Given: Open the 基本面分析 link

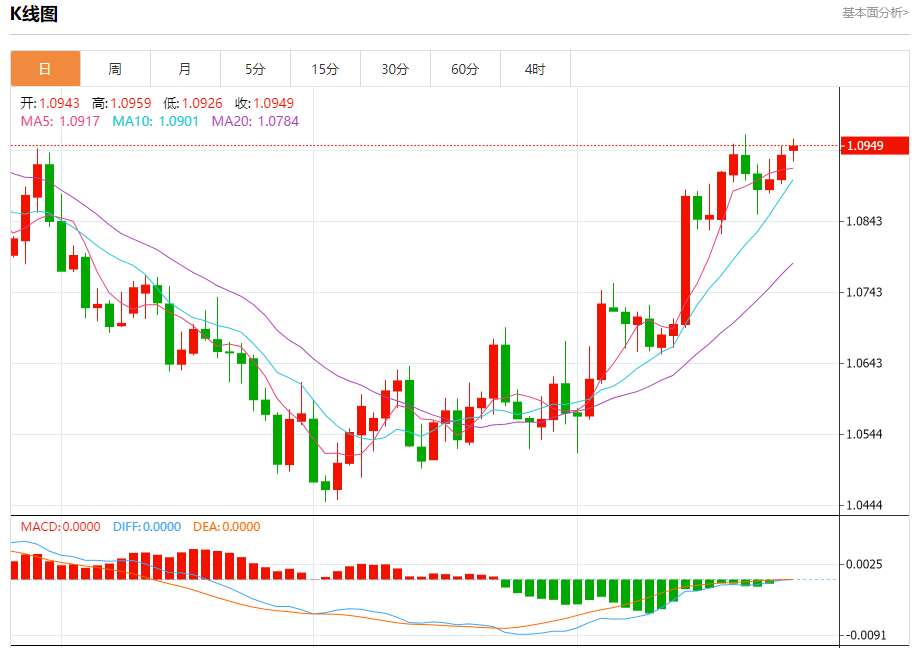Looking at the screenshot, I should (x=875, y=13).
